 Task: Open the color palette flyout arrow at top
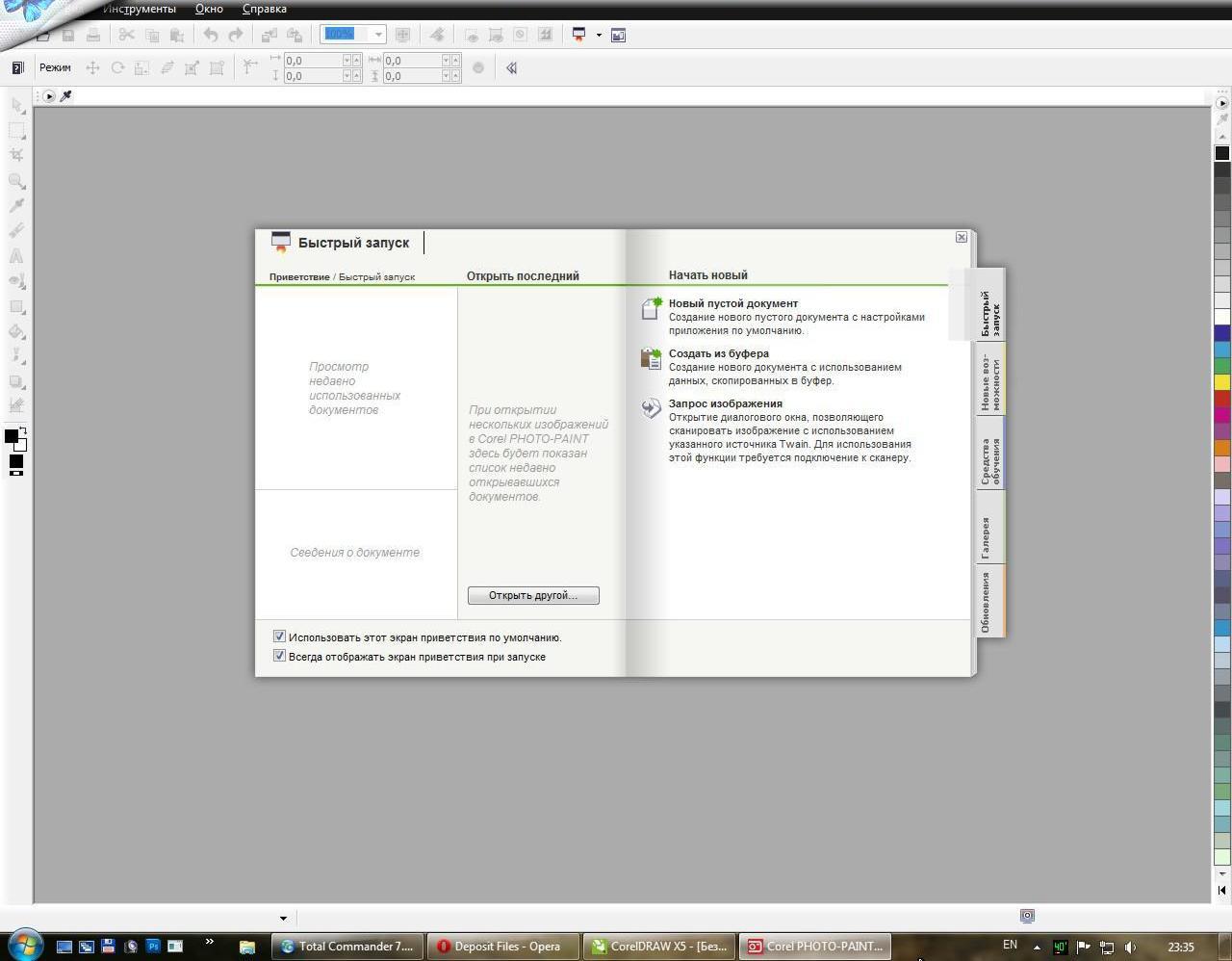click(1221, 102)
